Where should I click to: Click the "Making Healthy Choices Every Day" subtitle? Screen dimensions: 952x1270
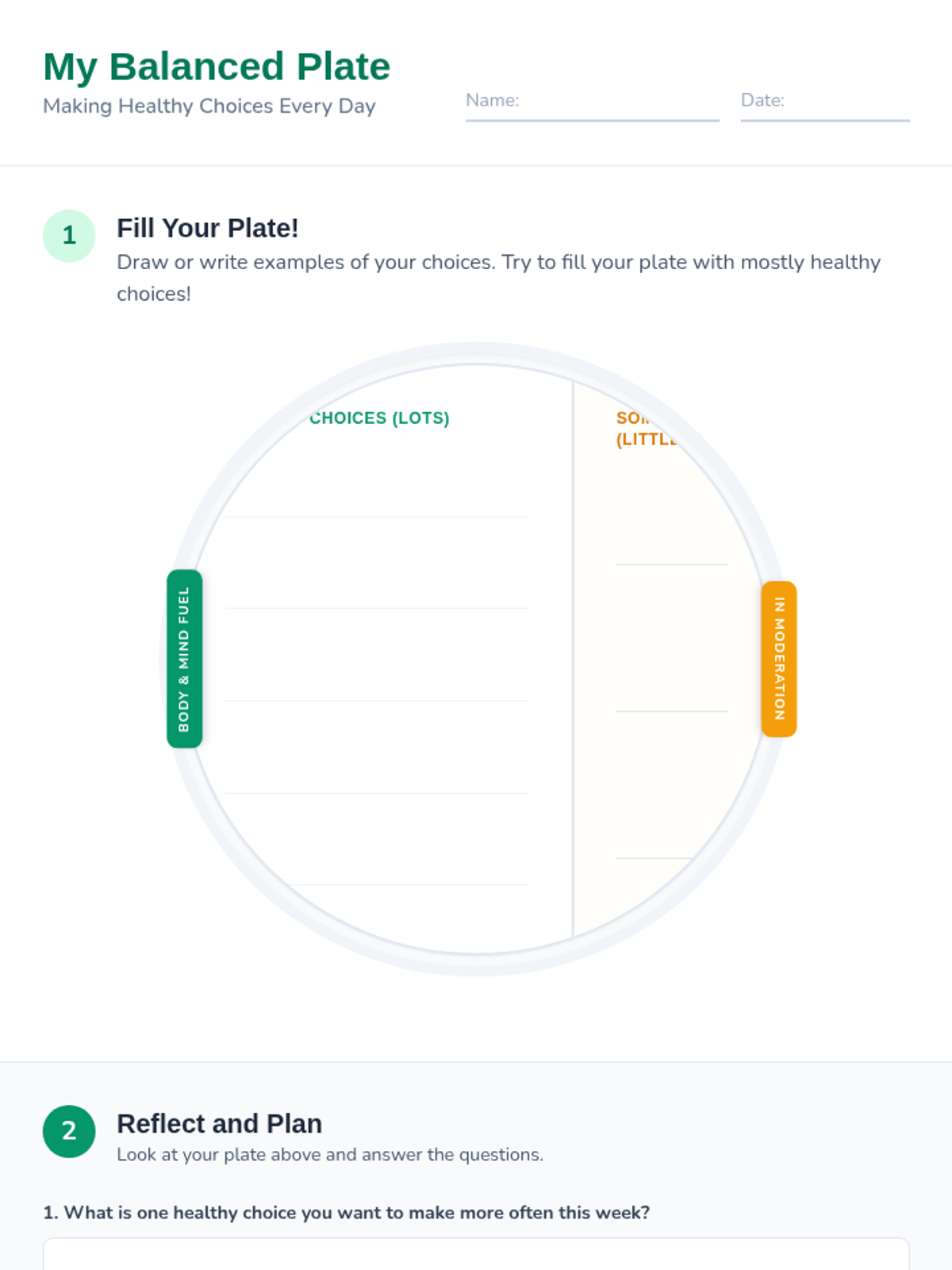pyautogui.click(x=209, y=106)
